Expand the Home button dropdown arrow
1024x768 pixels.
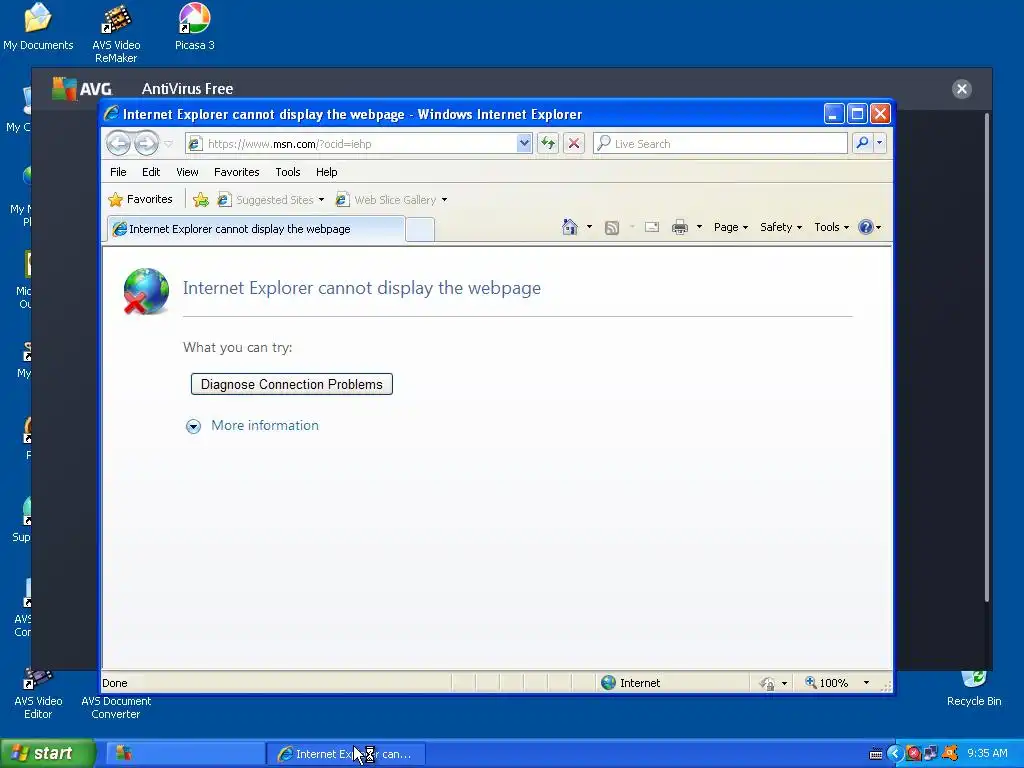point(589,227)
